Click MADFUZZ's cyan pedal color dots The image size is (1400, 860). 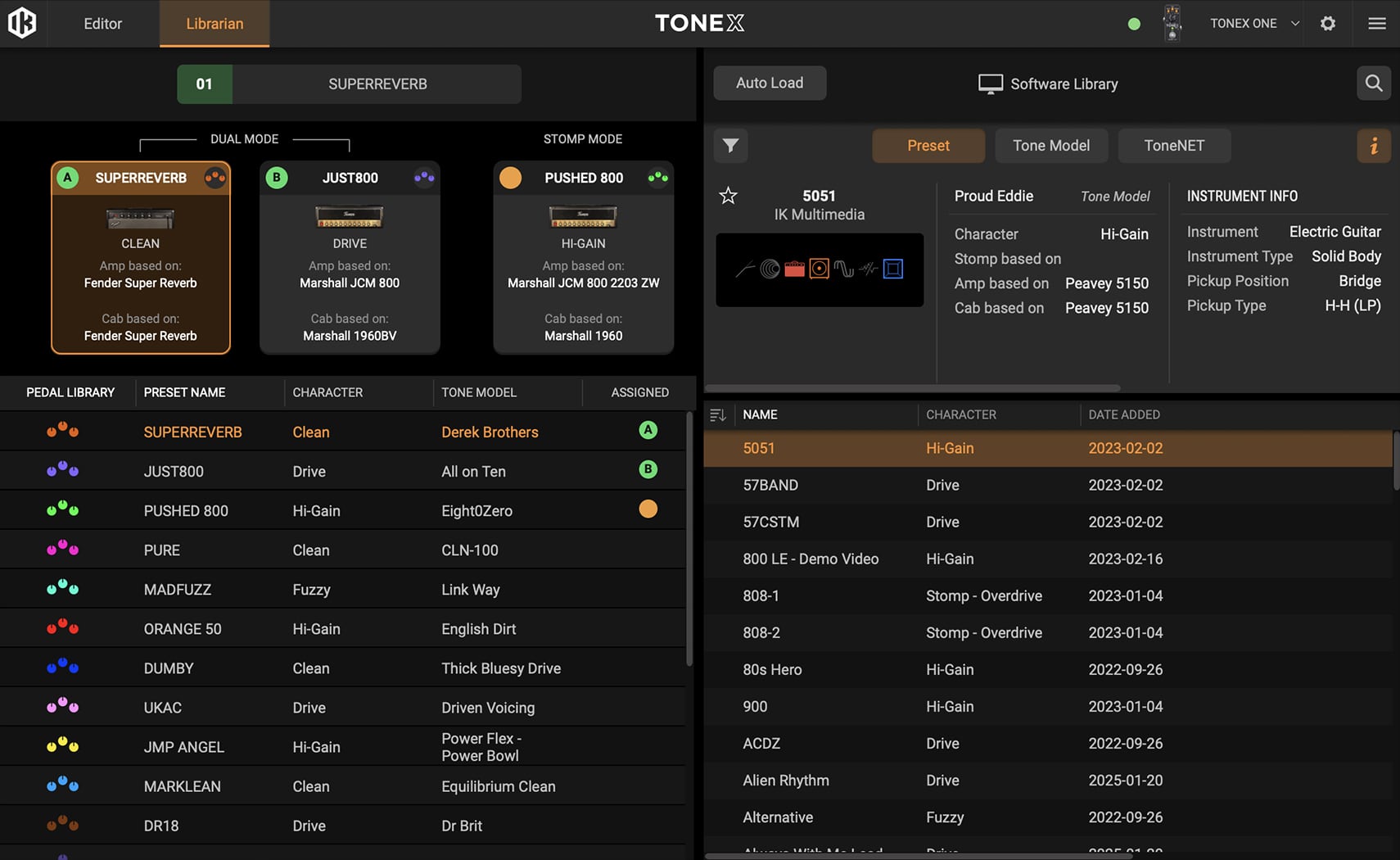(x=63, y=588)
